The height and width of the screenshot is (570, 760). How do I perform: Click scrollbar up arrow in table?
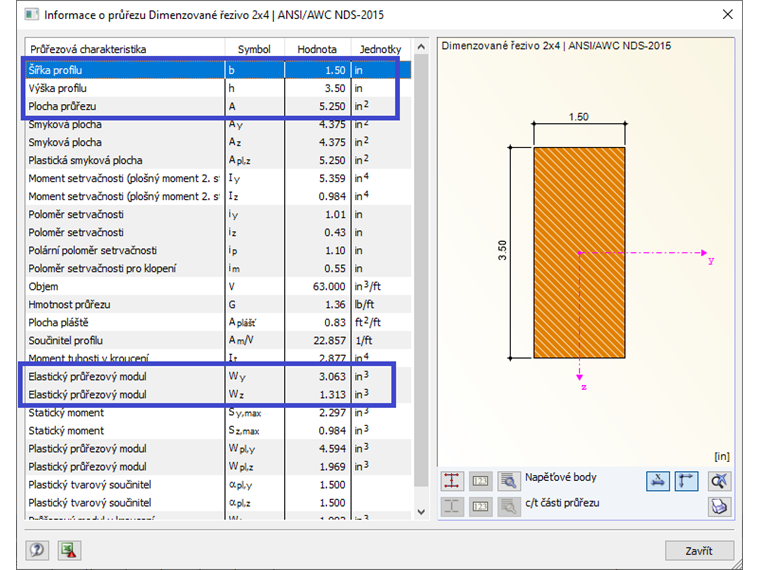coord(421,47)
